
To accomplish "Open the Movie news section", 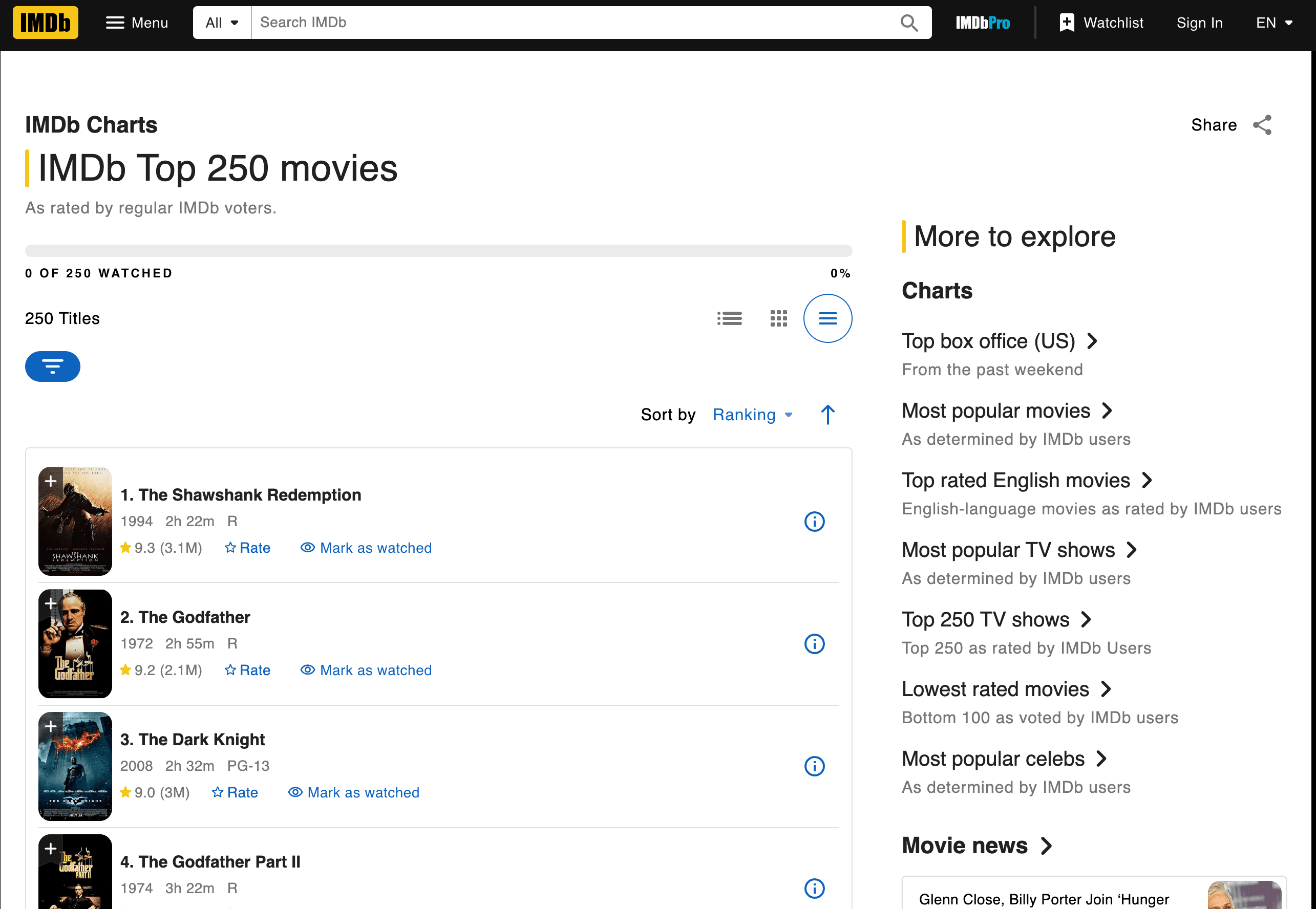I will pyautogui.click(x=977, y=846).
